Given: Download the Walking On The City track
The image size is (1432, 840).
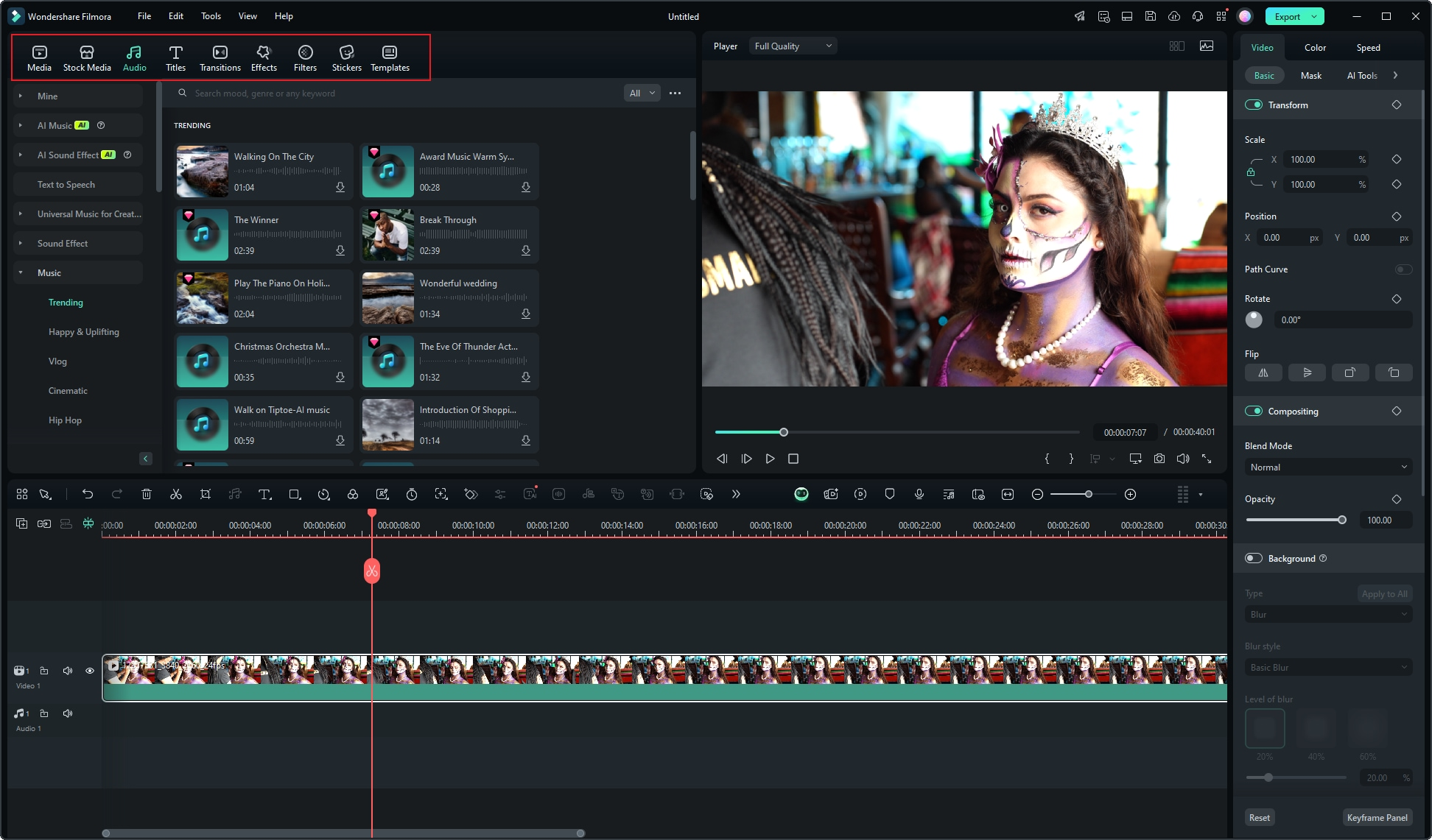Looking at the screenshot, I should click(x=340, y=187).
